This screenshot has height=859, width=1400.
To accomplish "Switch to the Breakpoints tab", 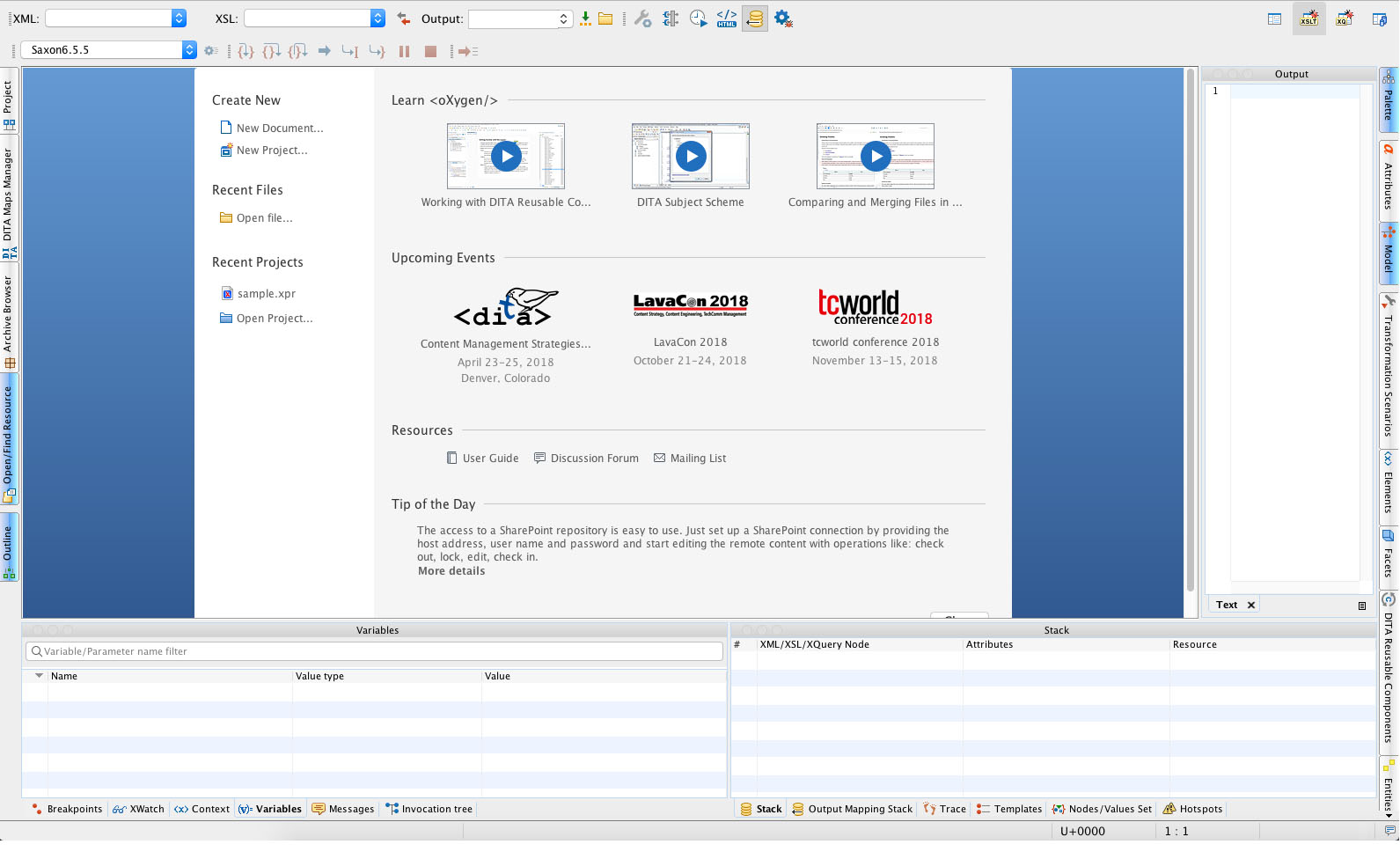I will 67,810.
